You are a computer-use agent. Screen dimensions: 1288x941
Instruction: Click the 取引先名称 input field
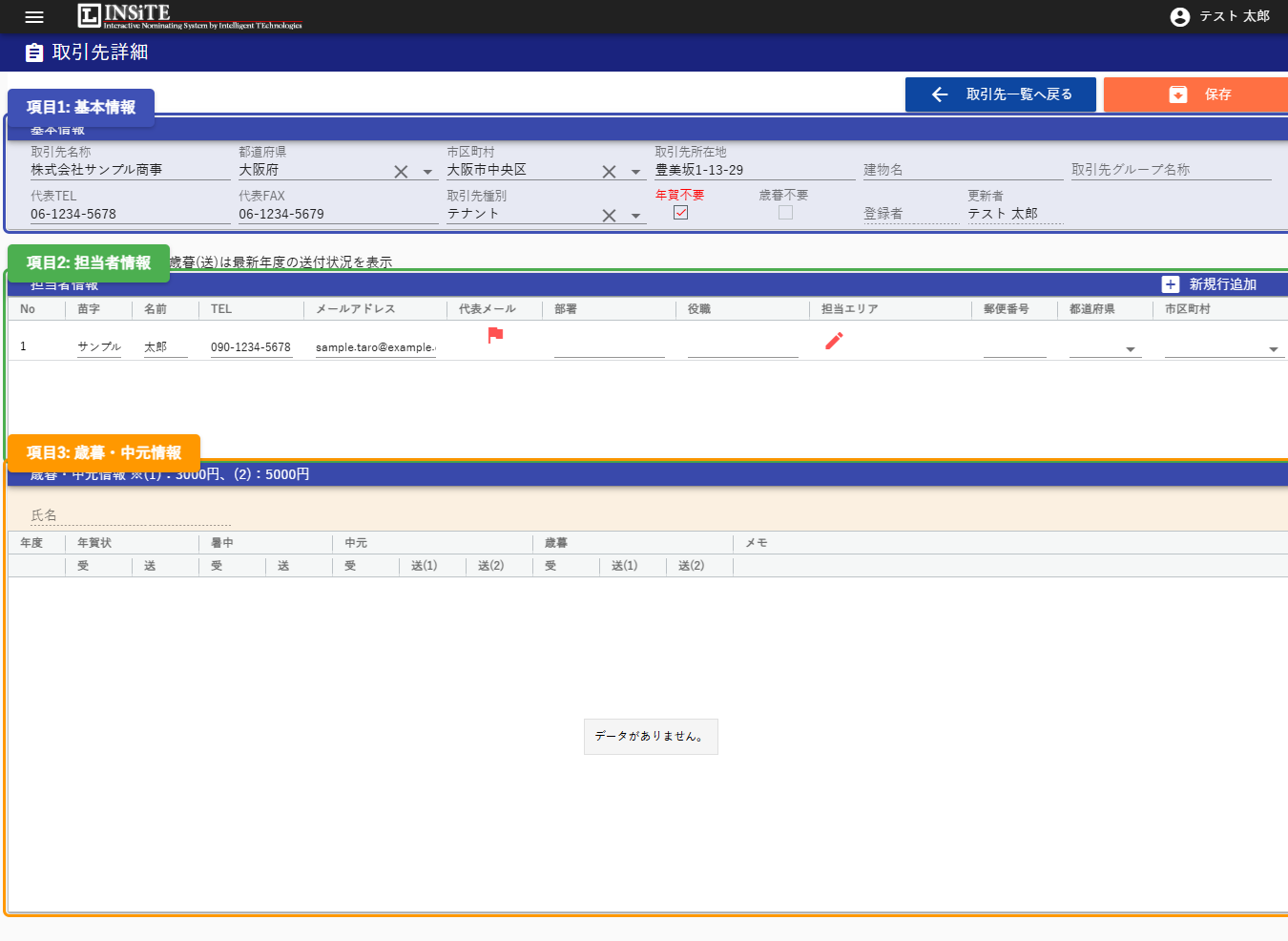[x=130, y=170]
